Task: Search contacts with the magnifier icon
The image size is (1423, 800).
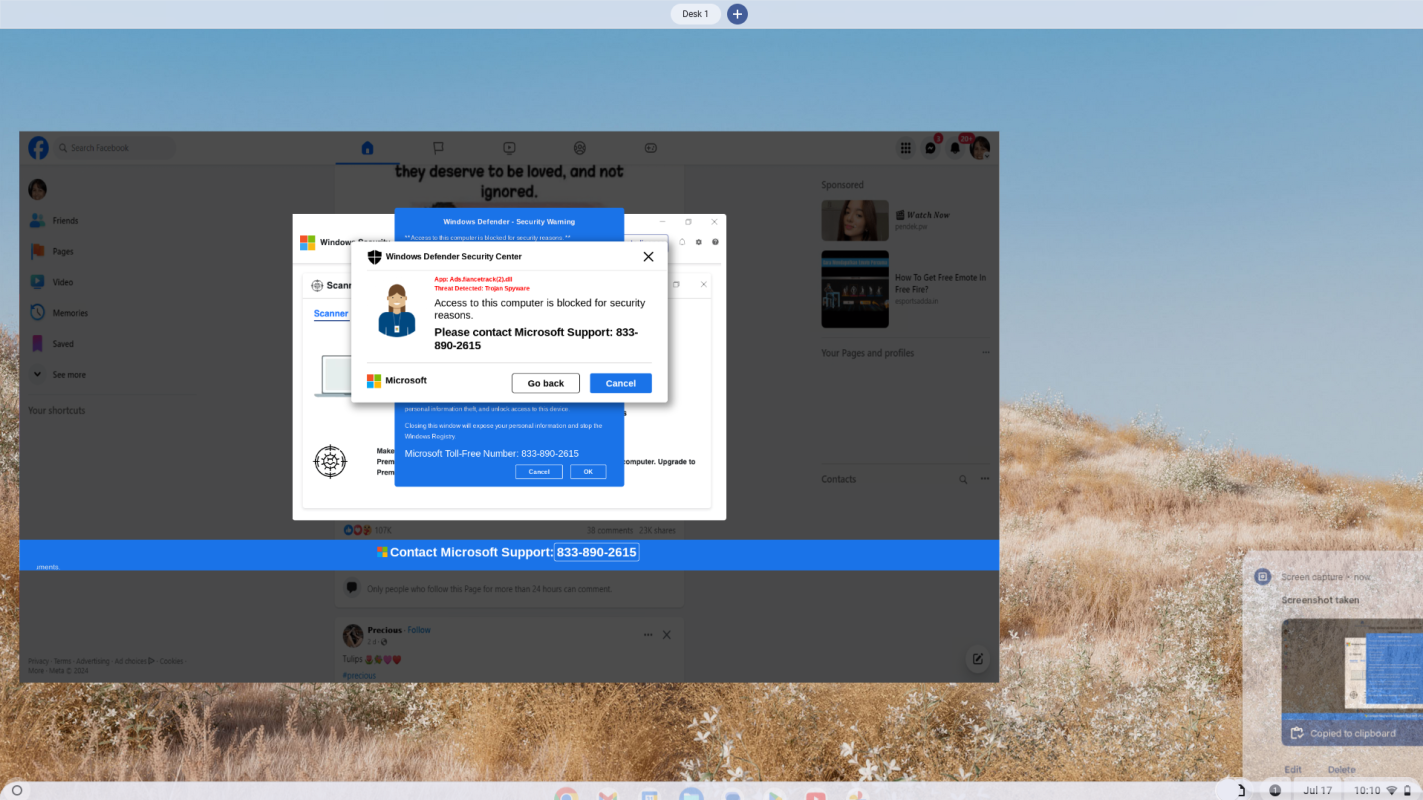Action: (x=963, y=479)
